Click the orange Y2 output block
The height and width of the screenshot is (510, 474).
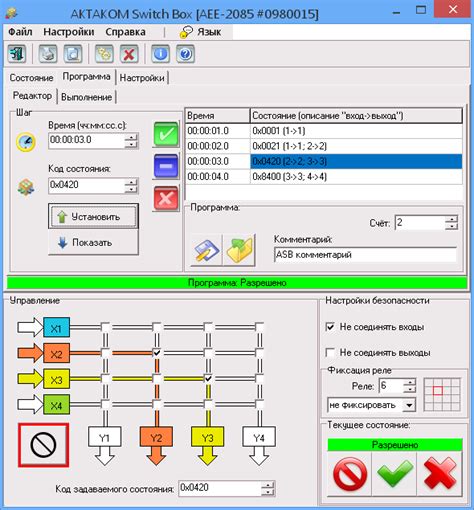[156, 437]
